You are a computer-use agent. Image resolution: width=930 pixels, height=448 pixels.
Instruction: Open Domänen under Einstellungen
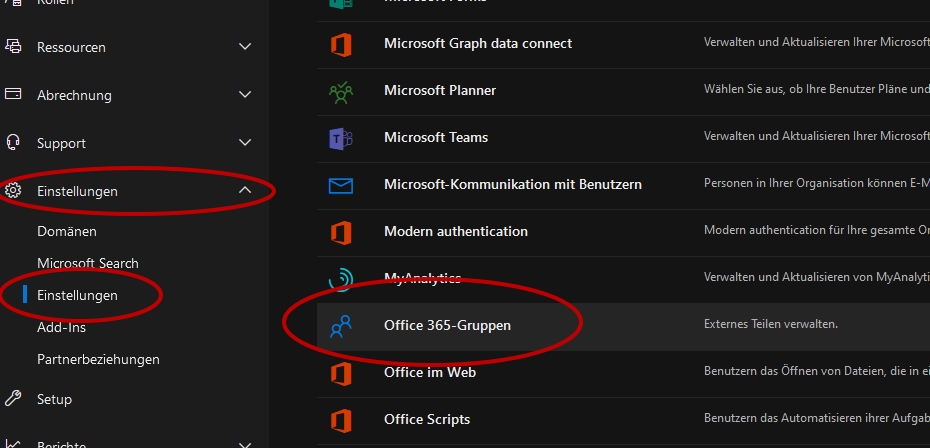tap(66, 231)
